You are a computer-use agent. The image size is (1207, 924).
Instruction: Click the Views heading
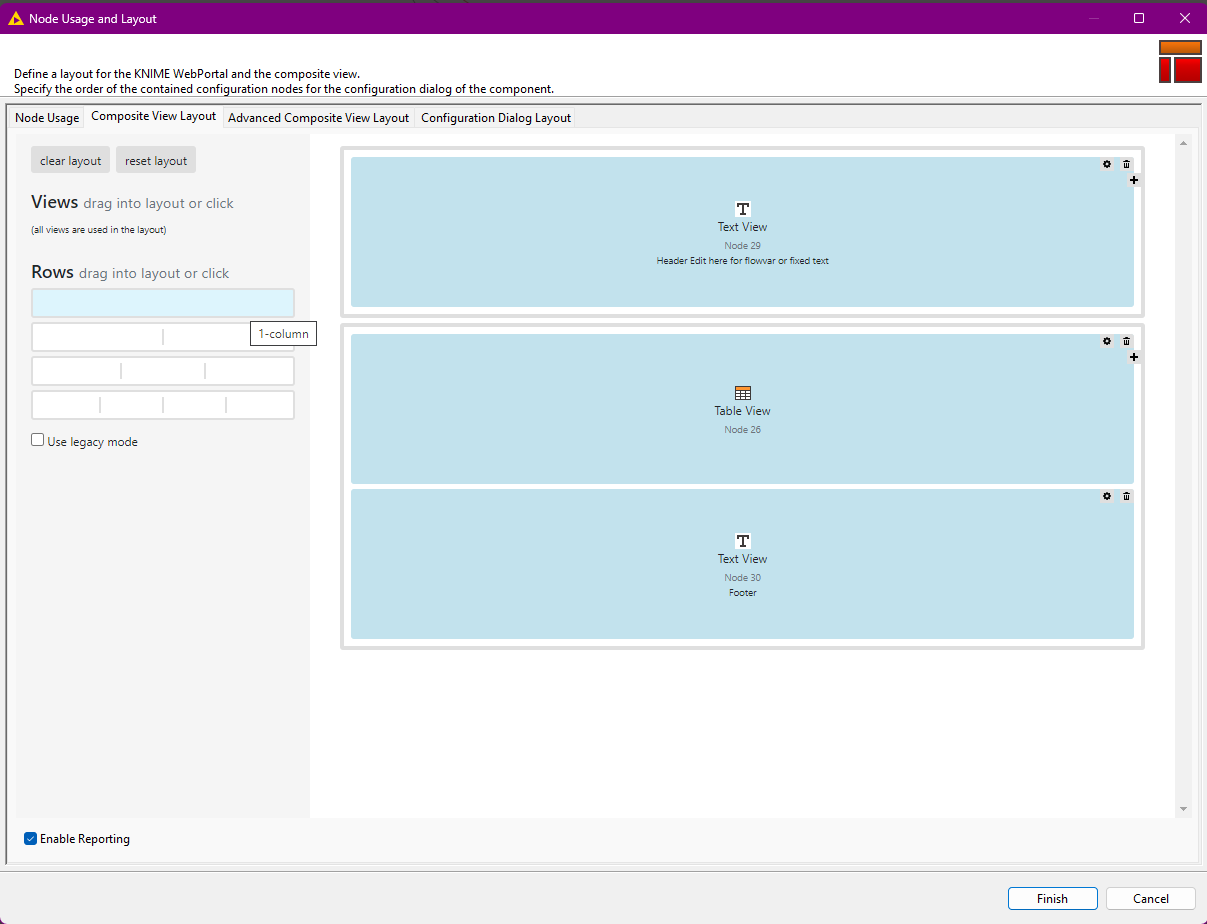[54, 202]
